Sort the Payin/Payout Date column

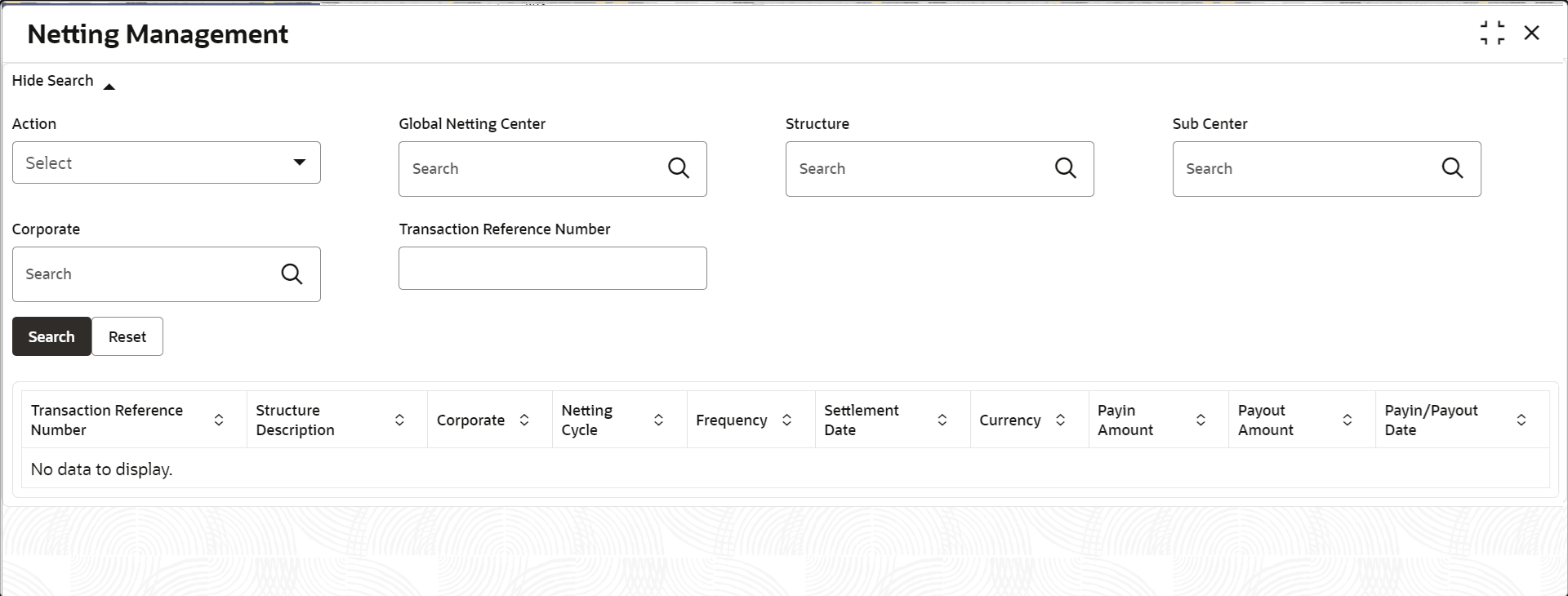point(1521,420)
